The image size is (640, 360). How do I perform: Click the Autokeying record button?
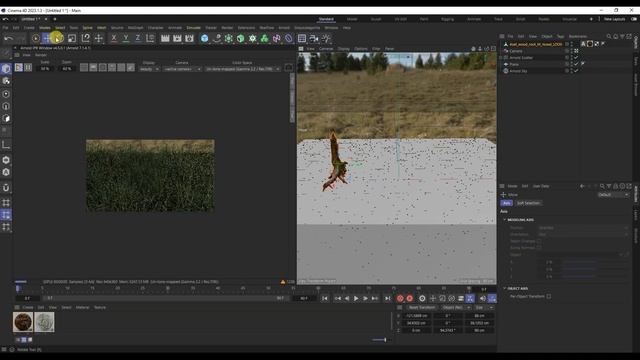[409, 298]
